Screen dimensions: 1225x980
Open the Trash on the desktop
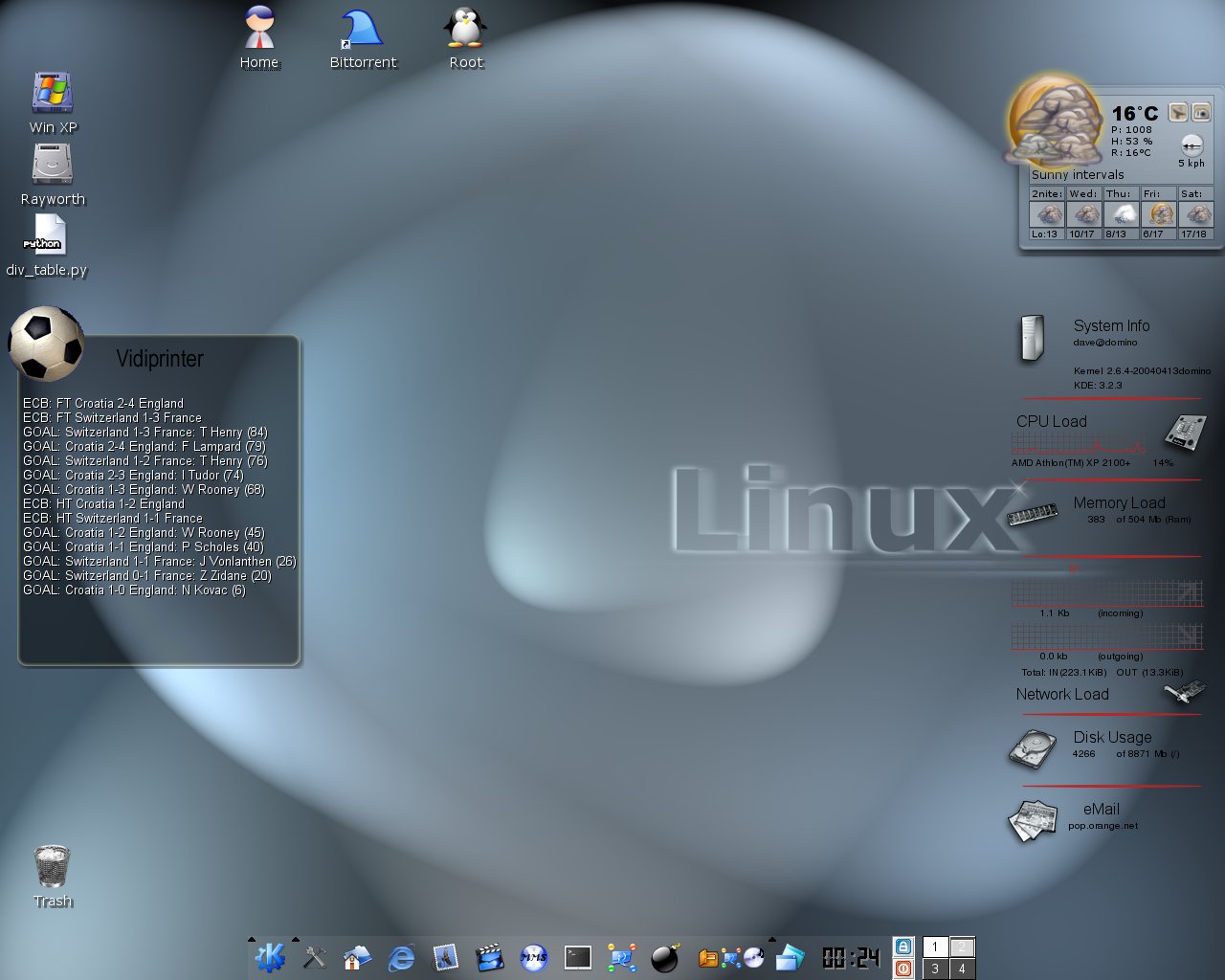pyautogui.click(x=53, y=876)
